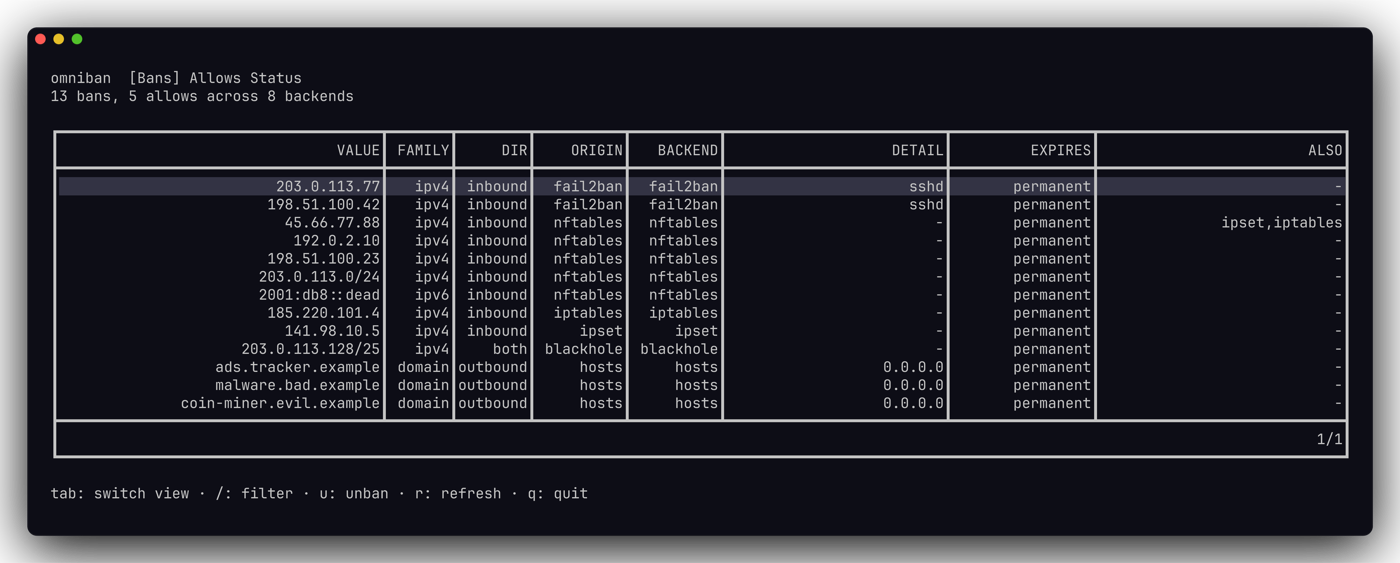Select the 185.220.101.4 ban row
1400x563 pixels.
coord(700,312)
